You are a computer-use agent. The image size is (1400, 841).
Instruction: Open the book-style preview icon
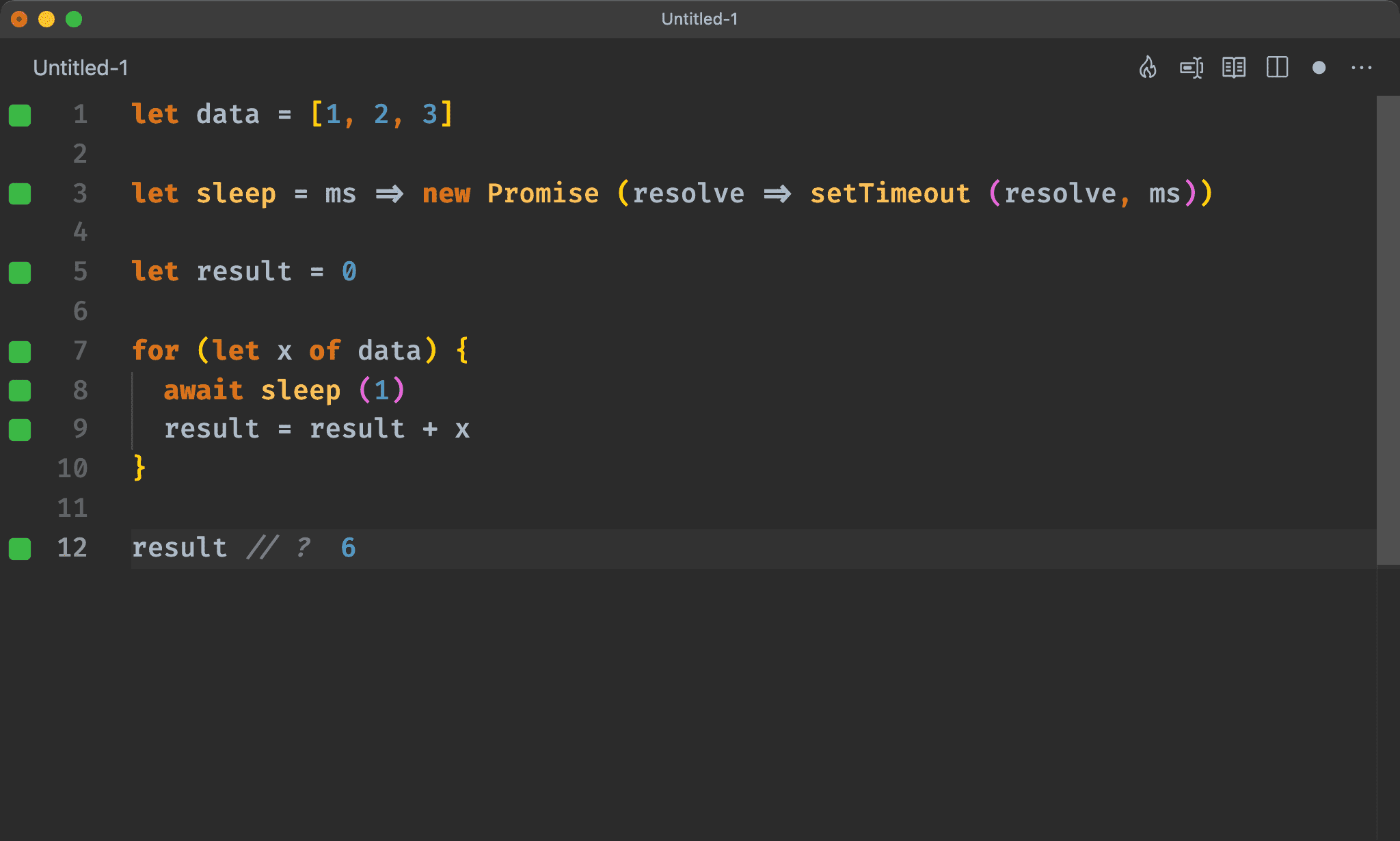1234,68
